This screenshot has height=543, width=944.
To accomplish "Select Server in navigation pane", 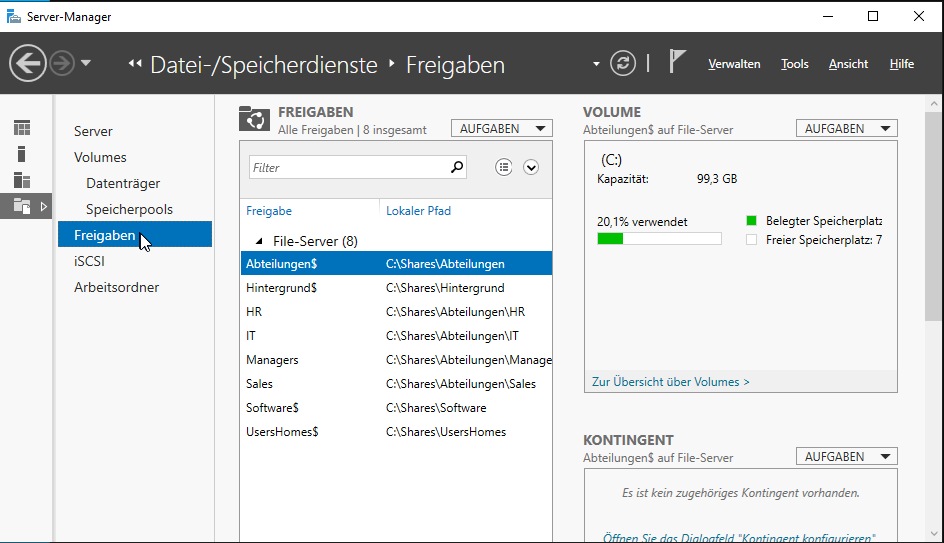I will [x=93, y=131].
